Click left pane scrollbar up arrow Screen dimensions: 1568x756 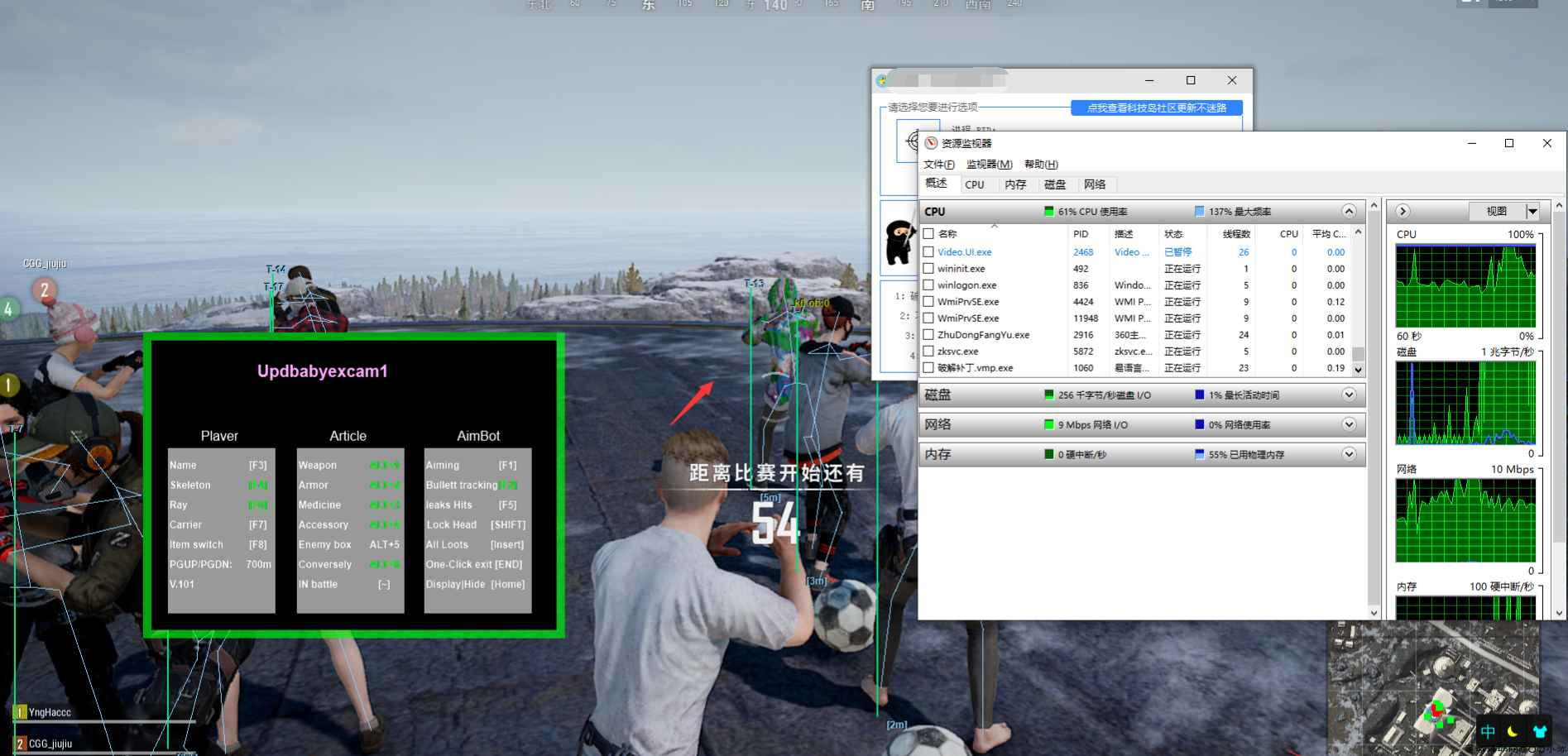[1374, 204]
